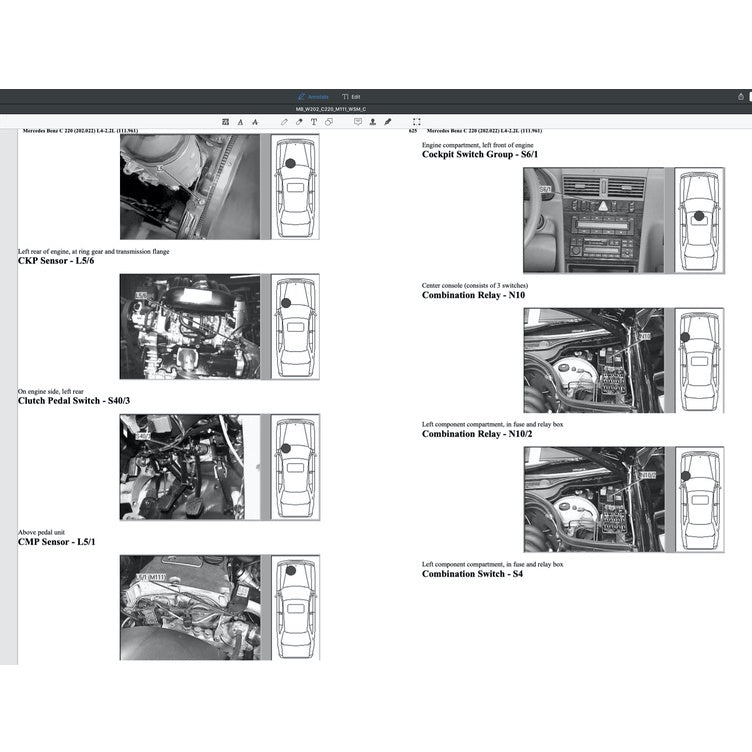Click the Combination Switch - S4 heading
Screen dimensions: 752x752
[x=471, y=574]
